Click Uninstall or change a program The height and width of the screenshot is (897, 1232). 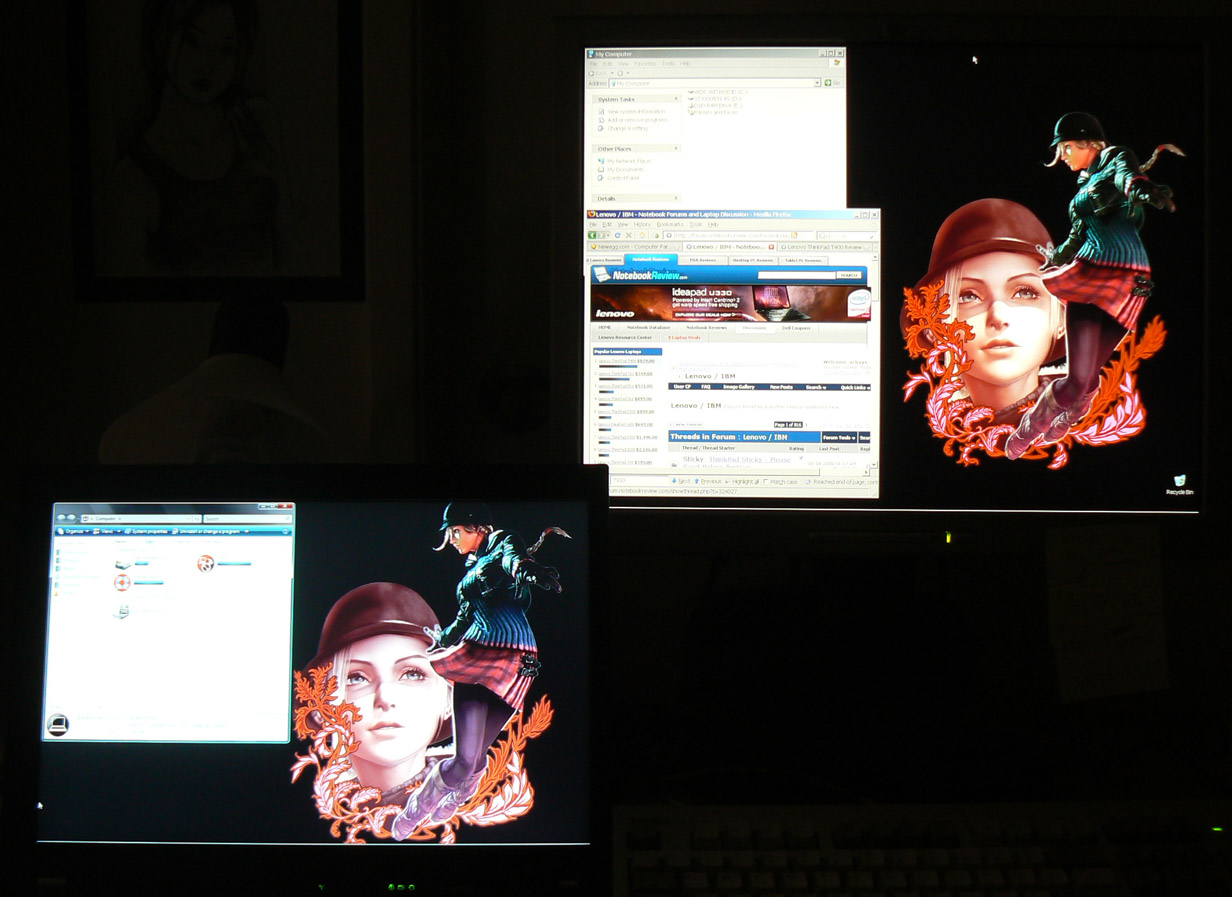(207, 531)
